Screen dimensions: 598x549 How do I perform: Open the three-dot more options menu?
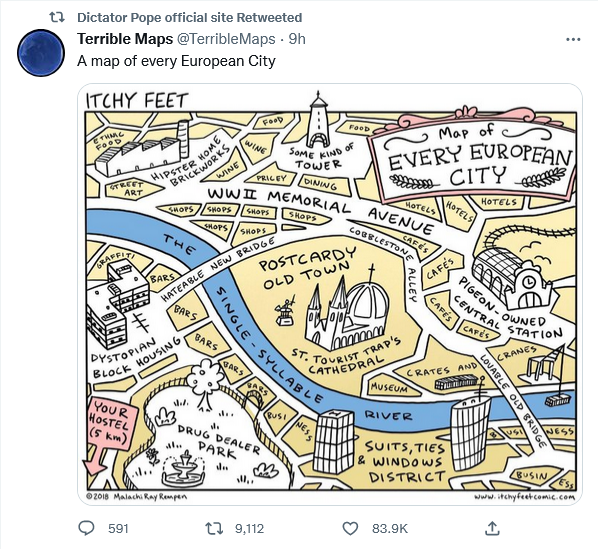point(573,39)
